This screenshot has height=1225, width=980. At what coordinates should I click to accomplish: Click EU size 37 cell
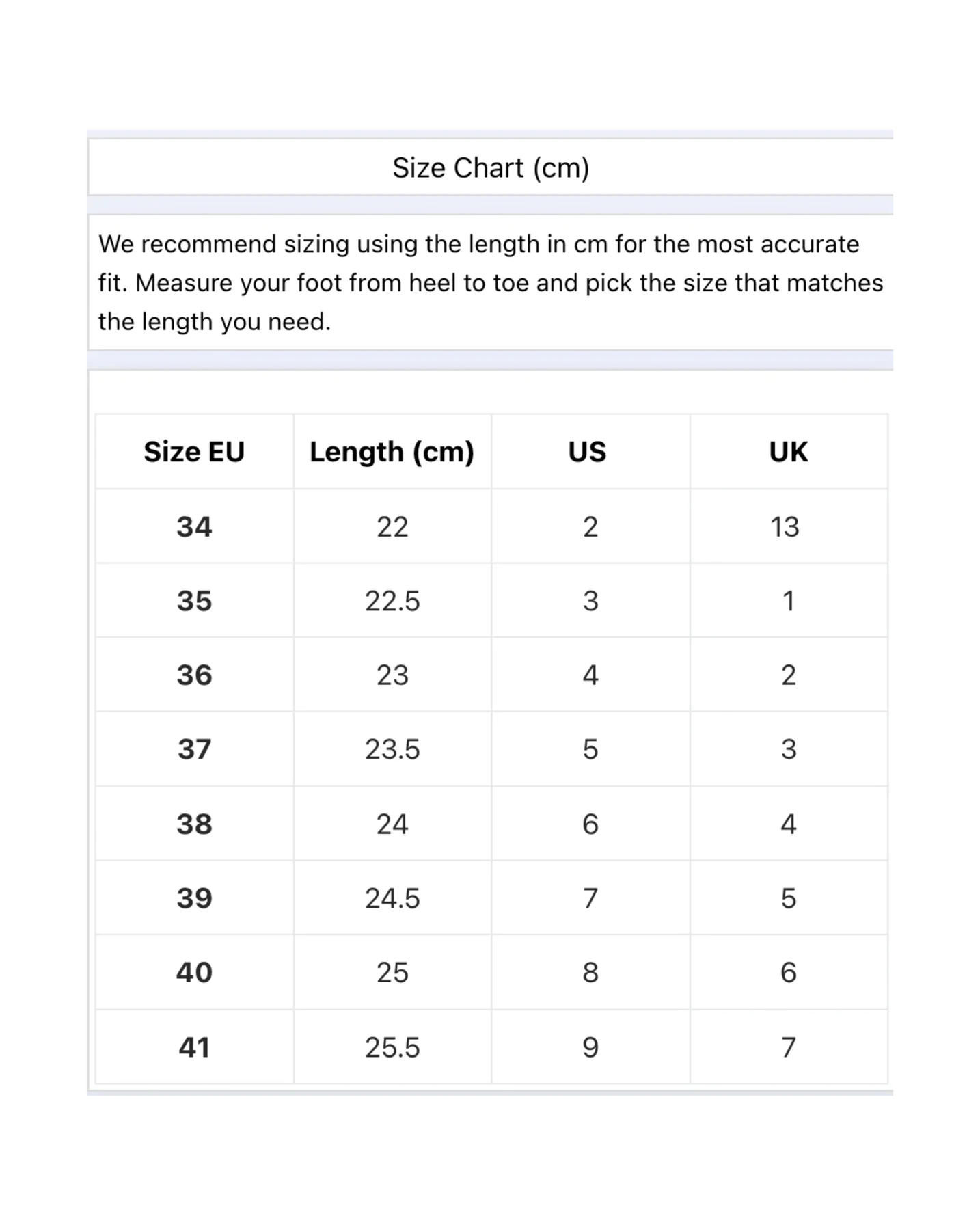(194, 749)
